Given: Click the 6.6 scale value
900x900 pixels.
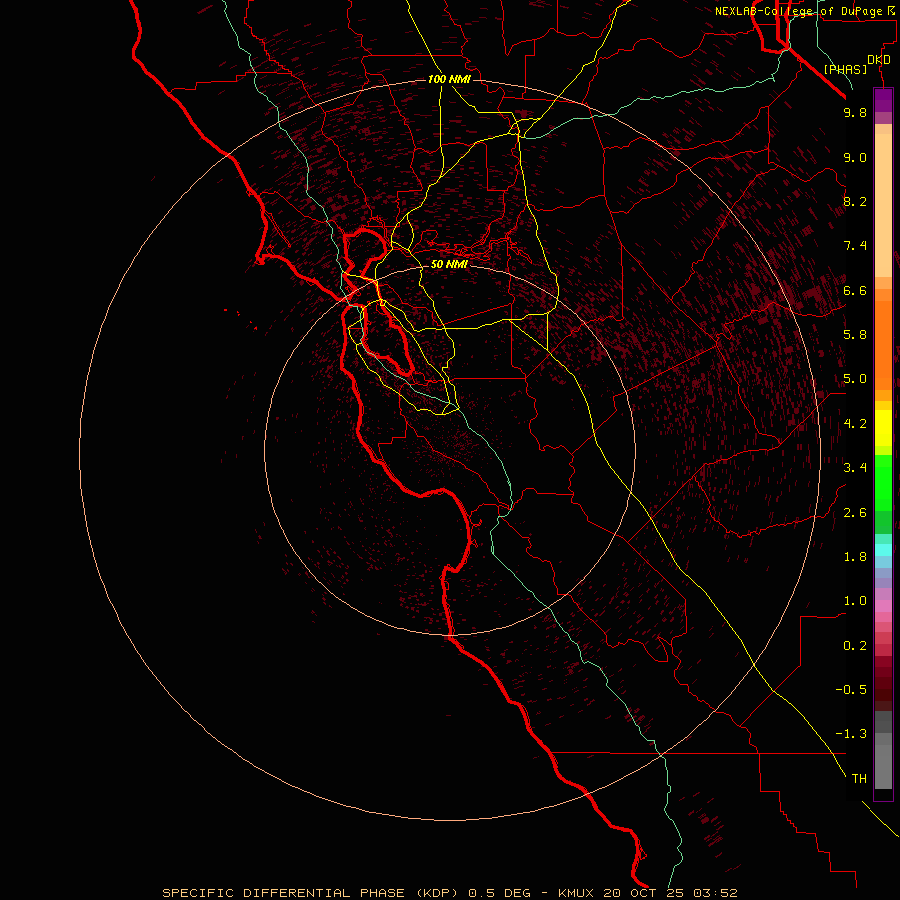Looking at the screenshot, I should coord(855,290).
